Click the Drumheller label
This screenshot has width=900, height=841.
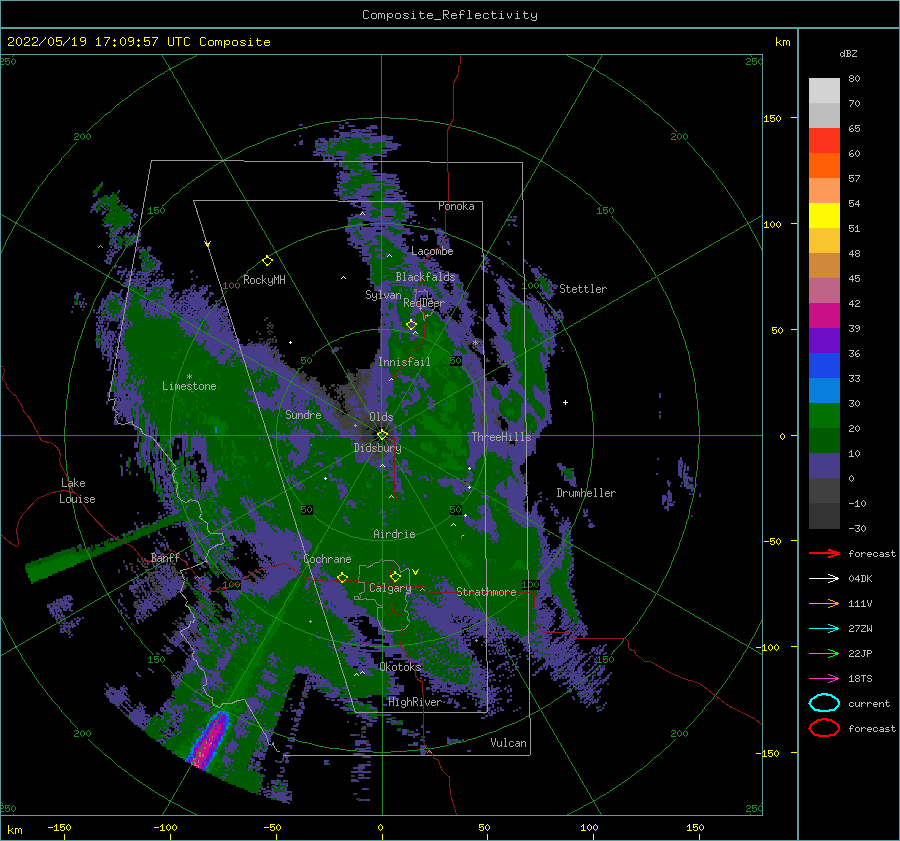click(586, 493)
